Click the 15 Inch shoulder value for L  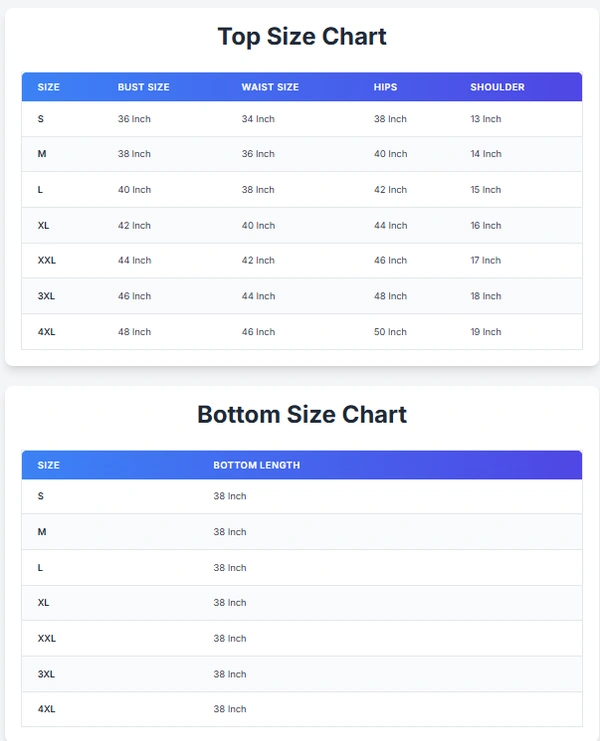[x=486, y=190]
